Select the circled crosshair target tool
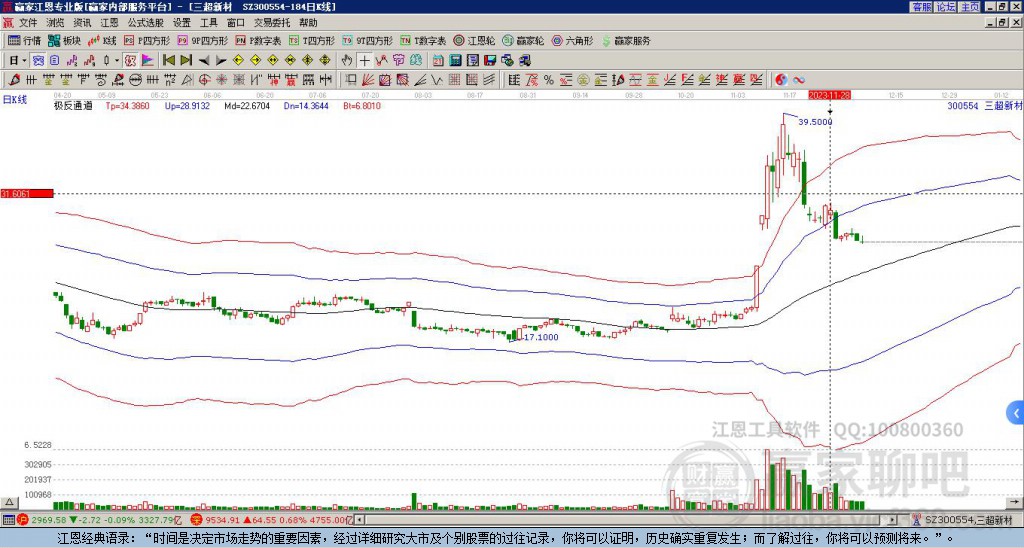Viewport: 1024px width, 548px height. point(204,80)
